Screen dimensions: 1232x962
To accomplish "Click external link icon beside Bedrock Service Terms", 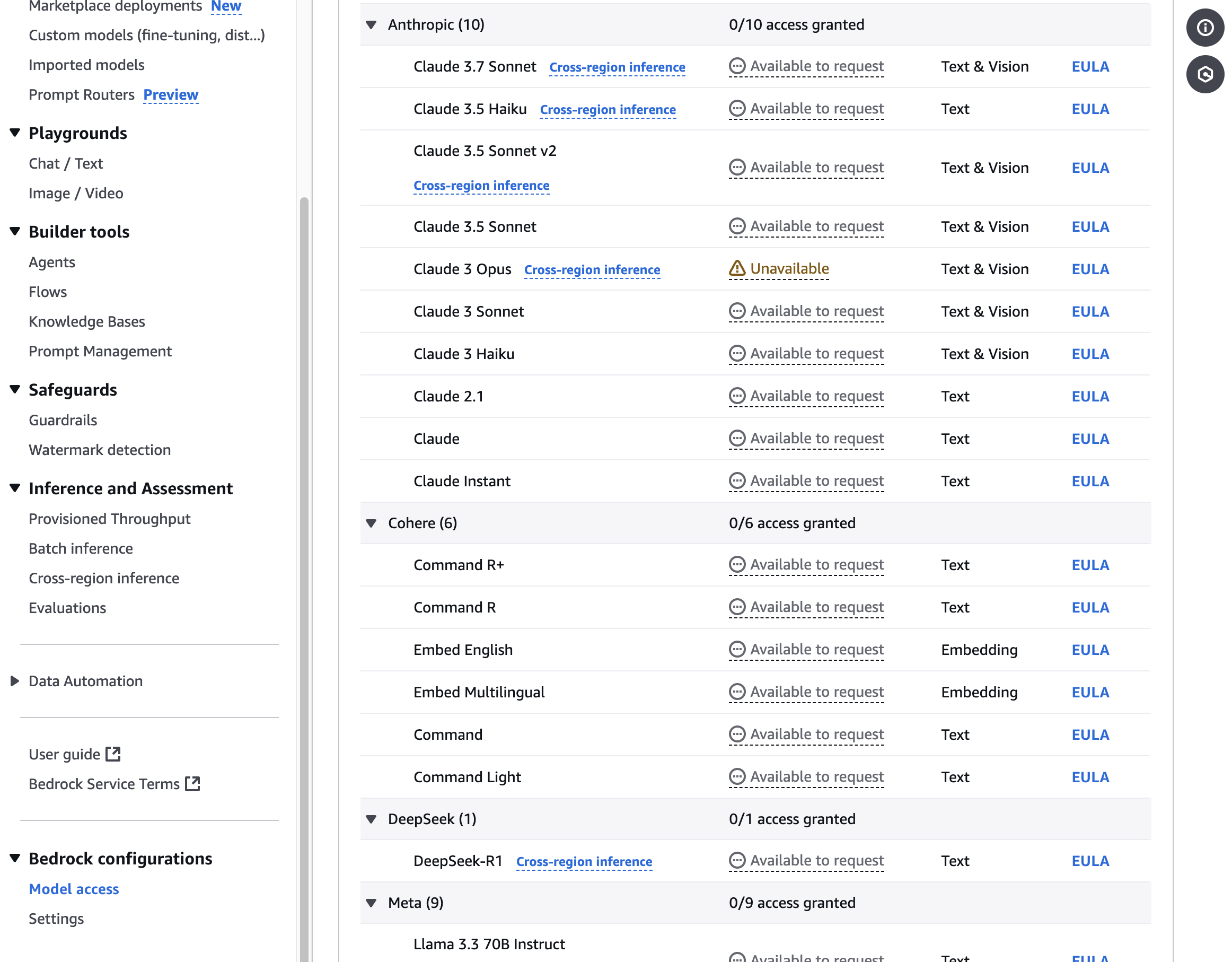I will pyautogui.click(x=193, y=784).
